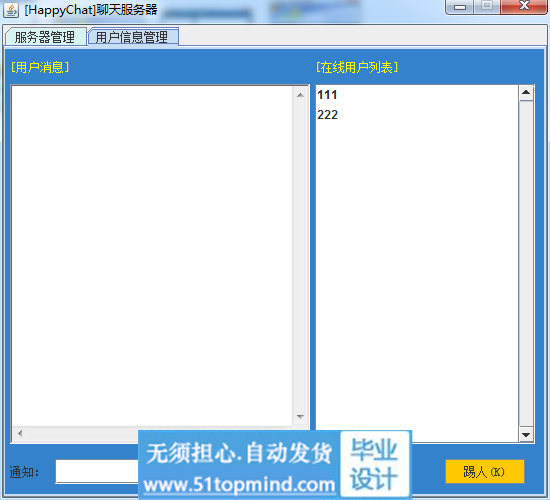
Task: Maximize the HappyChat server window
Action: coord(487,7)
